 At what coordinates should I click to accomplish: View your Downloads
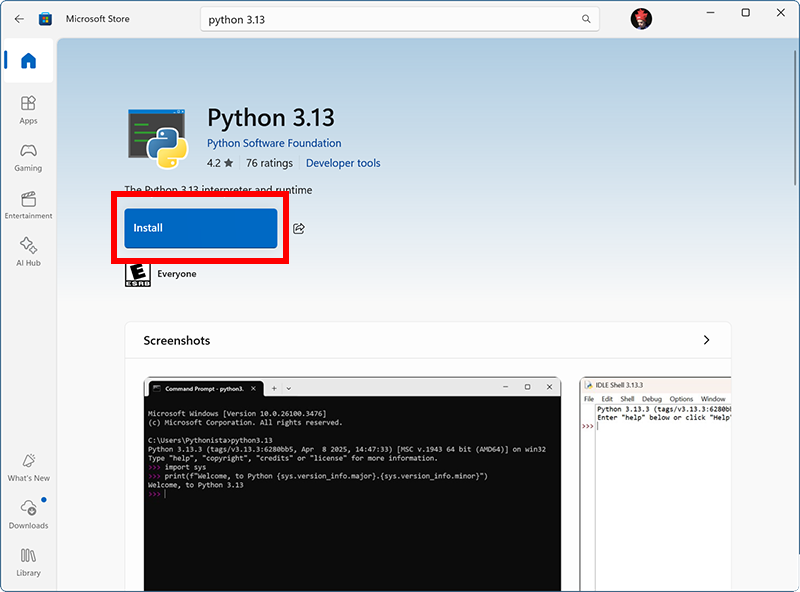27,515
